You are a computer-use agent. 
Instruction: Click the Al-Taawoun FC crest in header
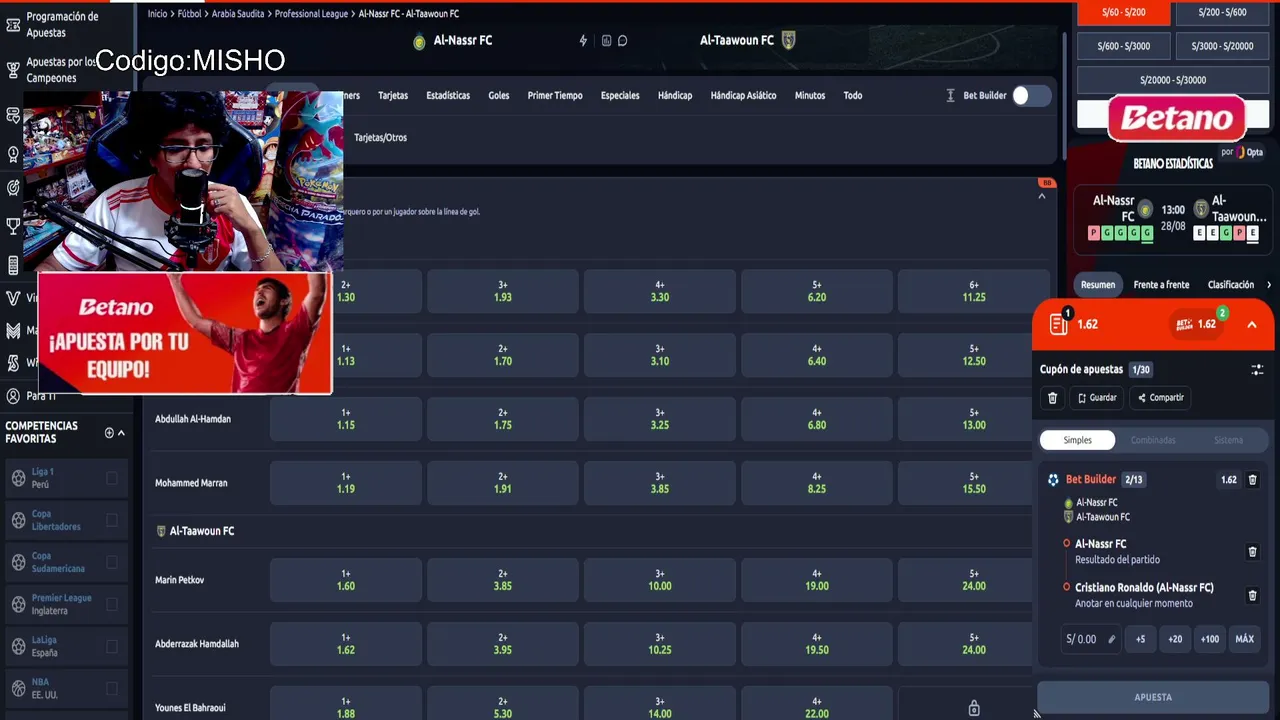coord(788,41)
